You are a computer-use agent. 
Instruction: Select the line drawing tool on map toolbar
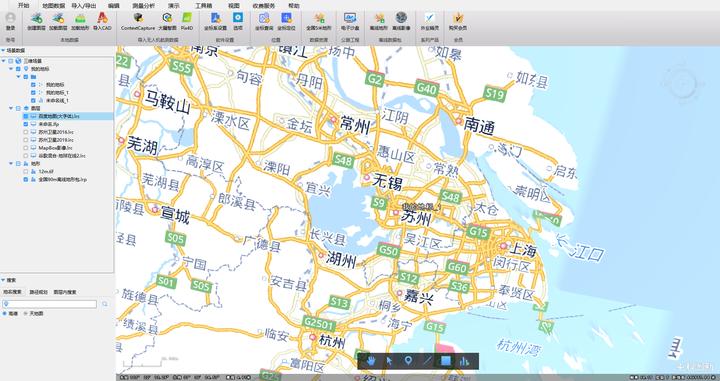pyautogui.click(x=427, y=361)
